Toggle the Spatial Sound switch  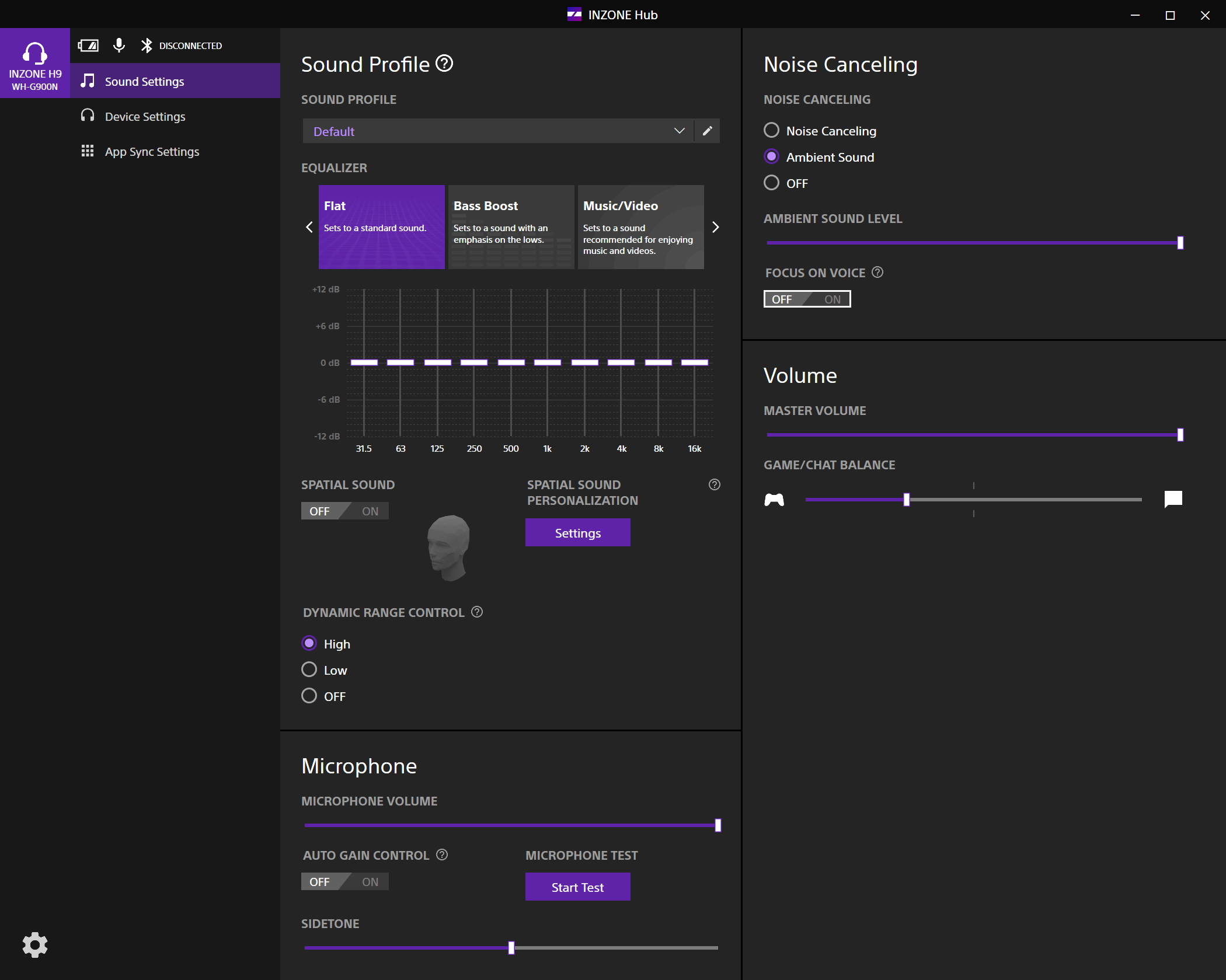pyautogui.click(x=344, y=511)
